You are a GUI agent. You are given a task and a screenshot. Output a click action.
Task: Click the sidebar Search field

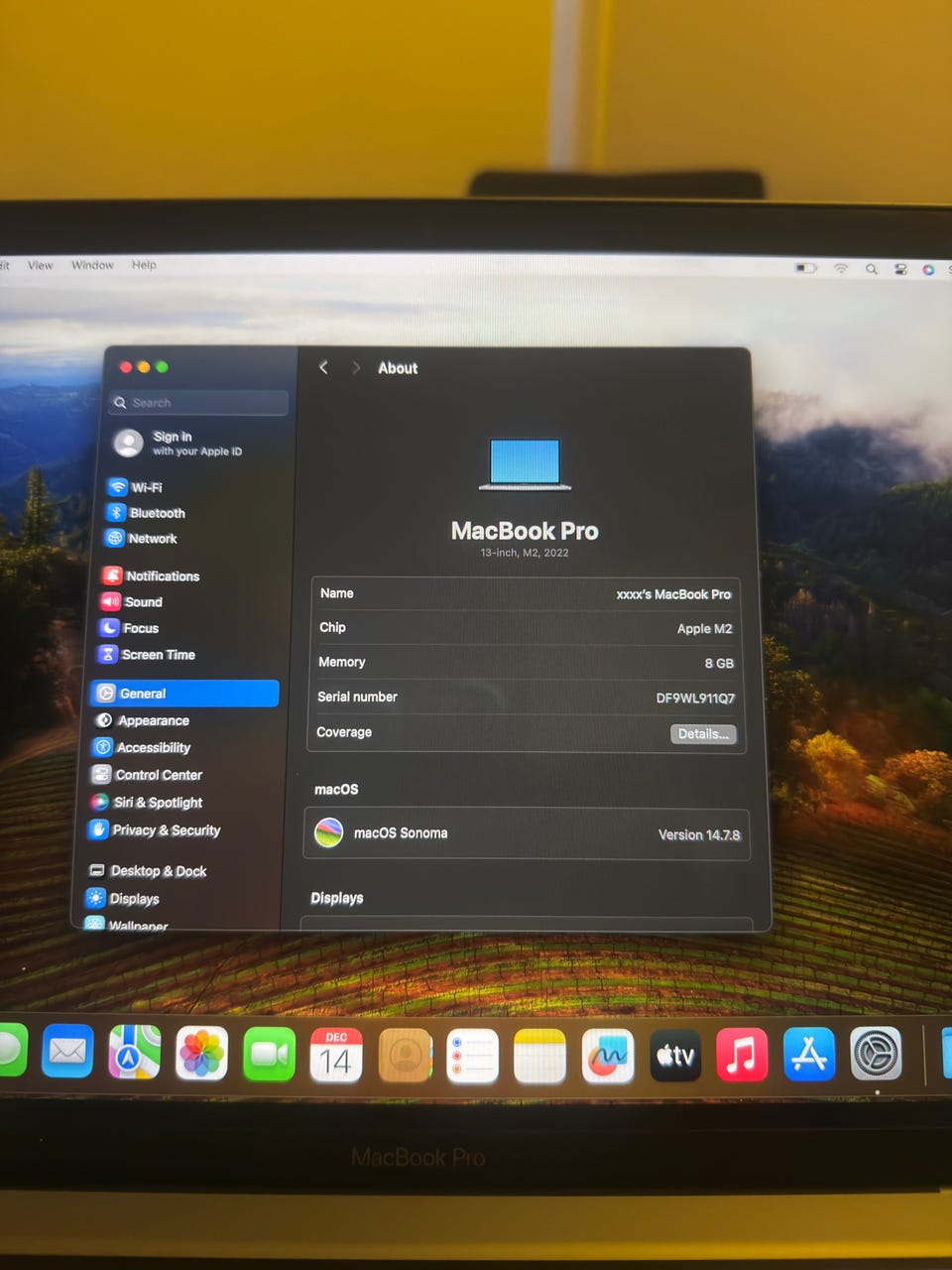[199, 402]
